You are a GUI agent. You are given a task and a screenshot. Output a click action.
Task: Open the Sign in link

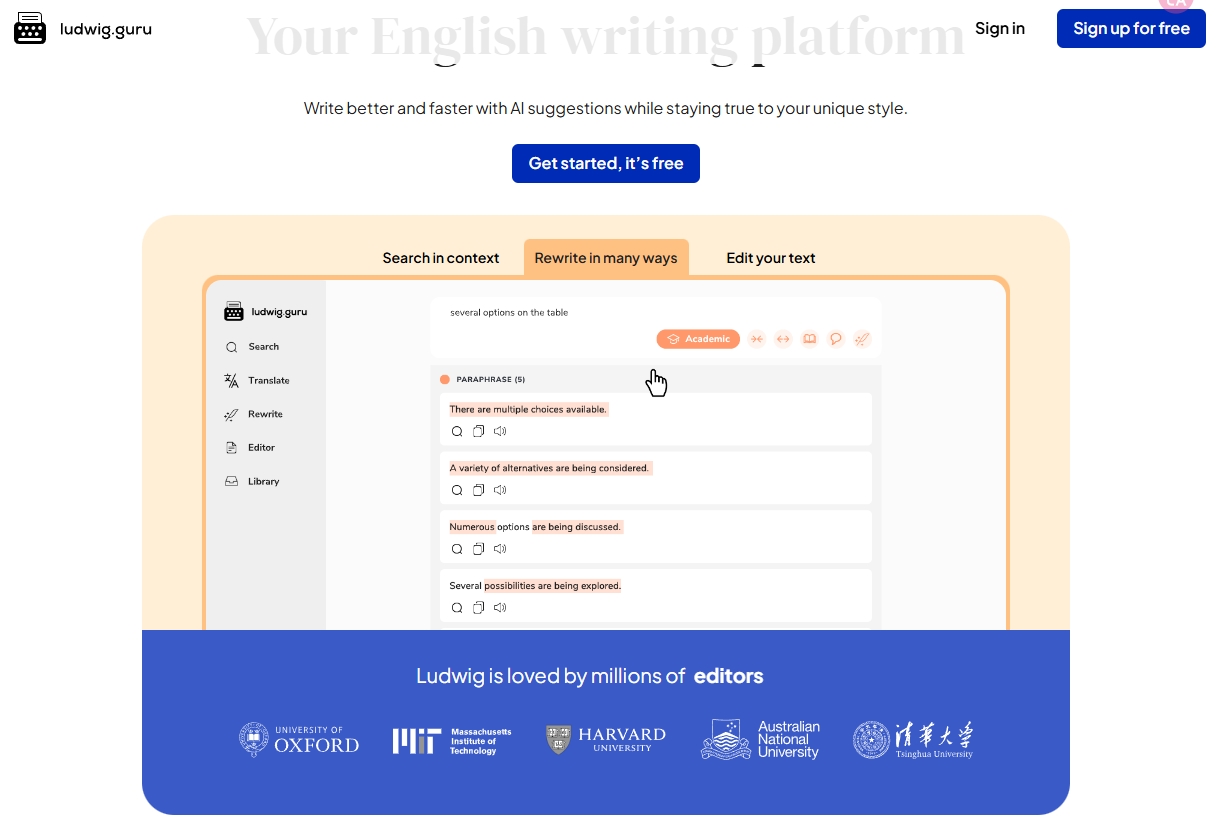(999, 29)
